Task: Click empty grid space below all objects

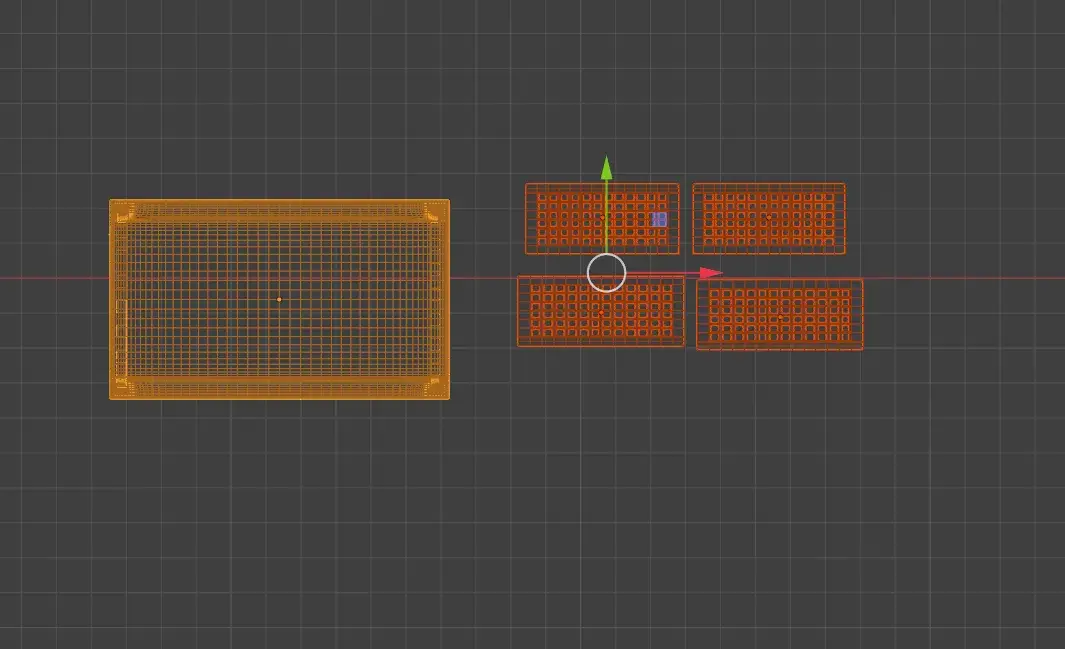Action: coord(530,520)
